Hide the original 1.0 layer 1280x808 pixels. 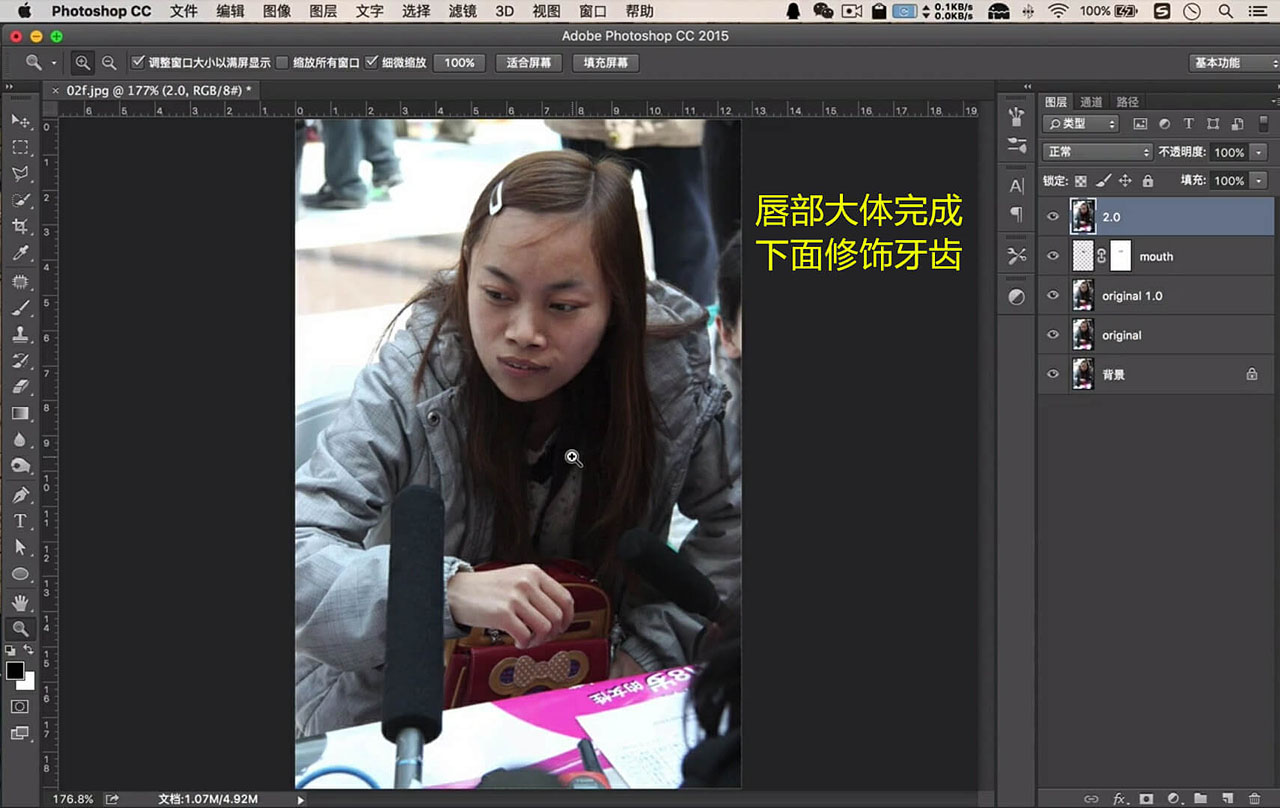tap(1052, 295)
